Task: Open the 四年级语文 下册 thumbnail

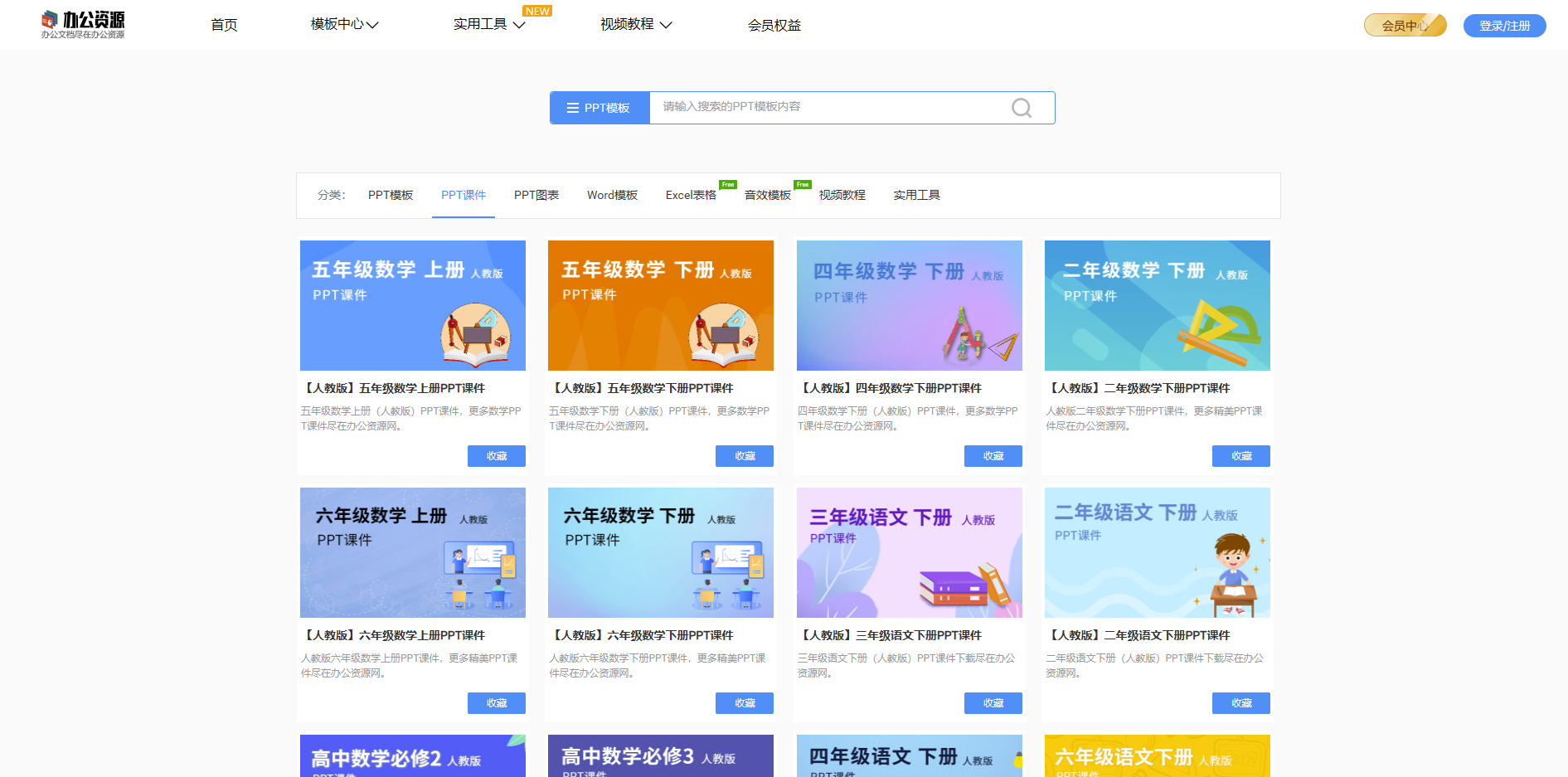Action: 910,755
